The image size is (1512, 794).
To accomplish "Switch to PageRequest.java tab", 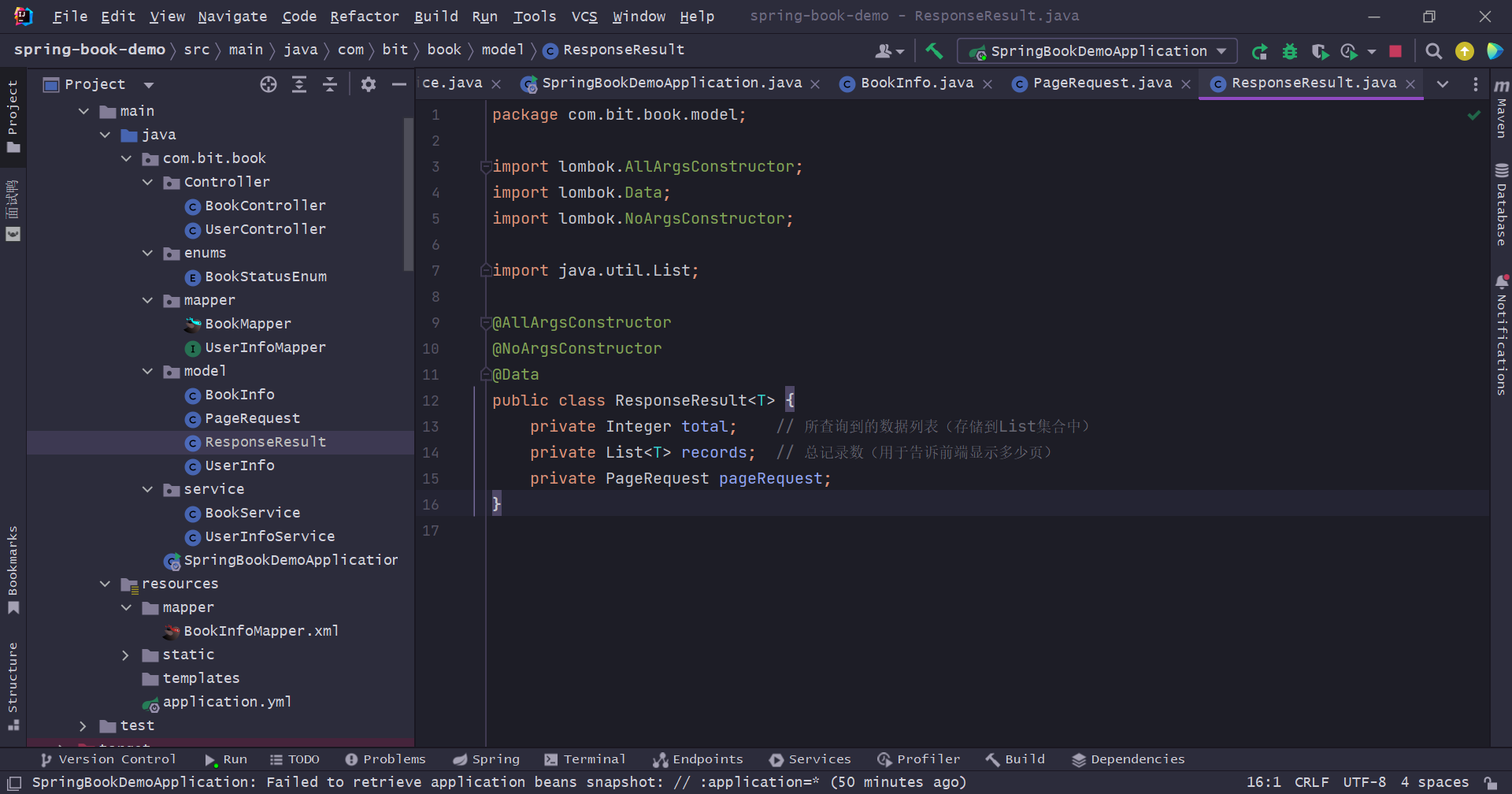I will (x=1102, y=83).
